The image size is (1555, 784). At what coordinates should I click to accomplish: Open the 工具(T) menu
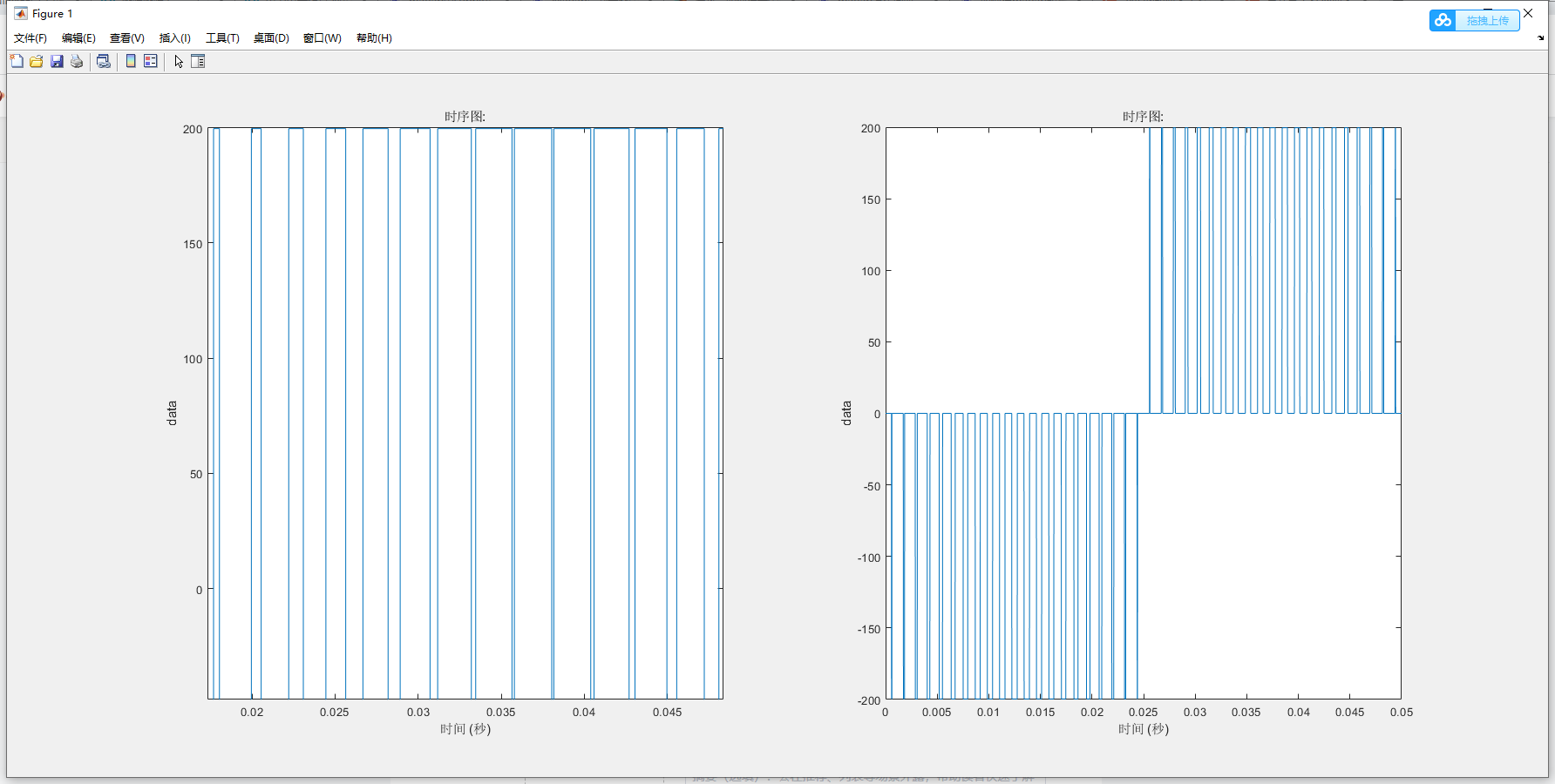point(222,38)
